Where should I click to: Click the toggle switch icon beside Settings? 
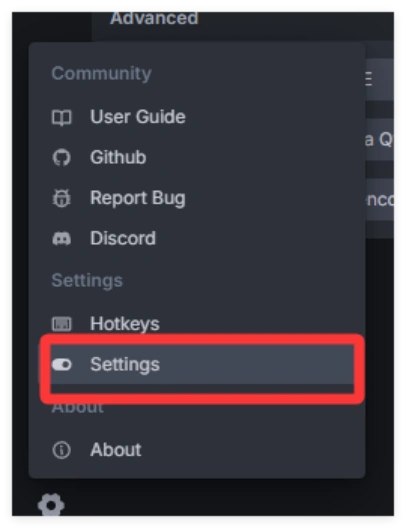tap(62, 364)
